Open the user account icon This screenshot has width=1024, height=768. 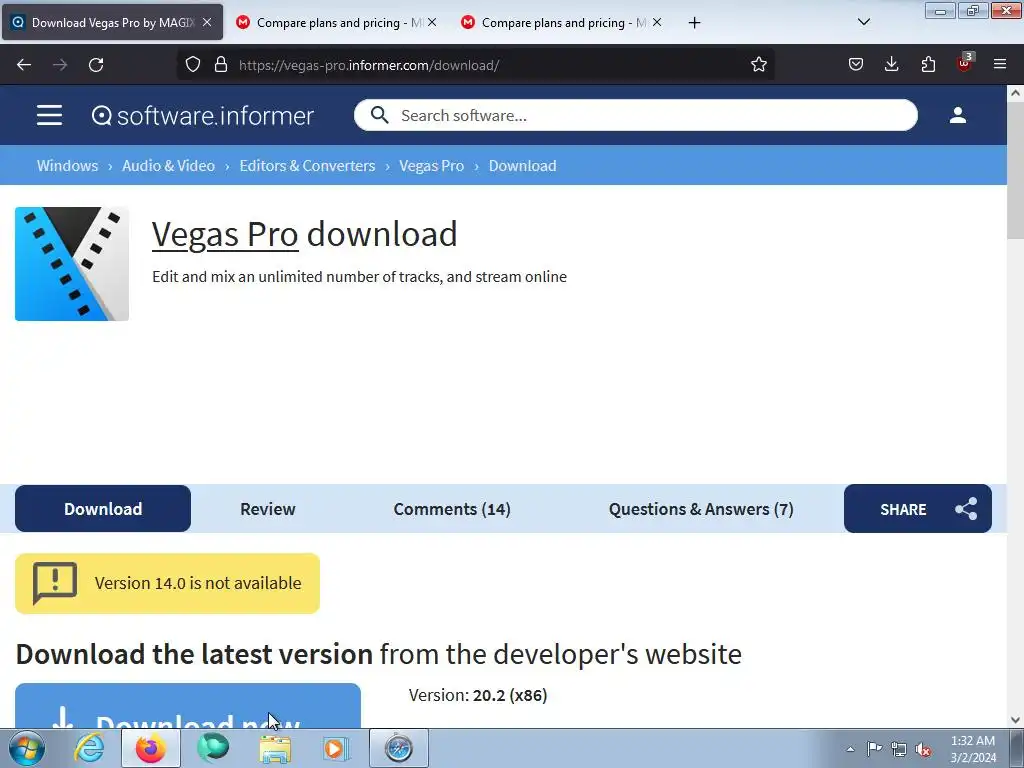coord(957,115)
